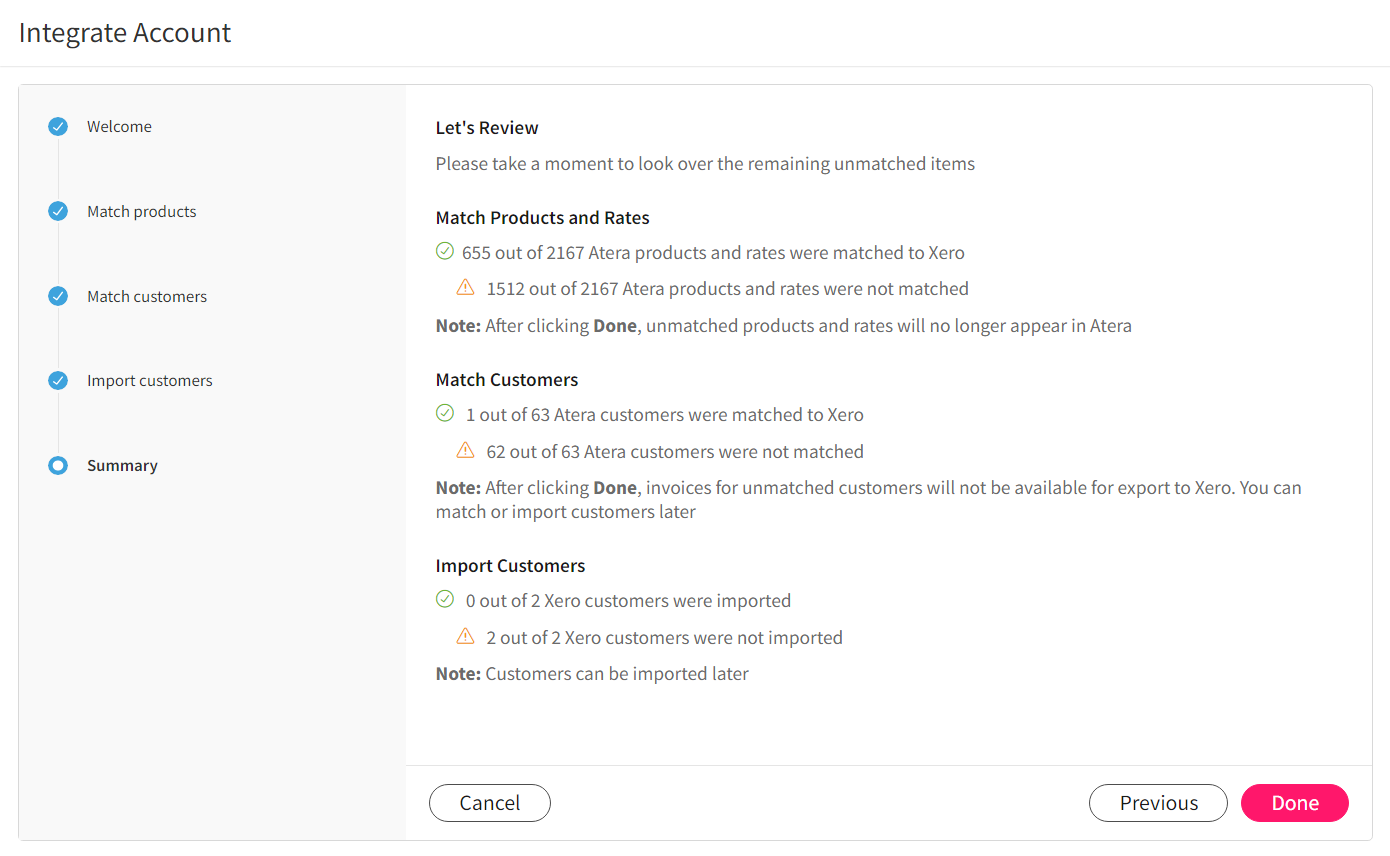Viewport: 1390px width, 856px height.
Task: Open the Match products step
Action: (141, 212)
